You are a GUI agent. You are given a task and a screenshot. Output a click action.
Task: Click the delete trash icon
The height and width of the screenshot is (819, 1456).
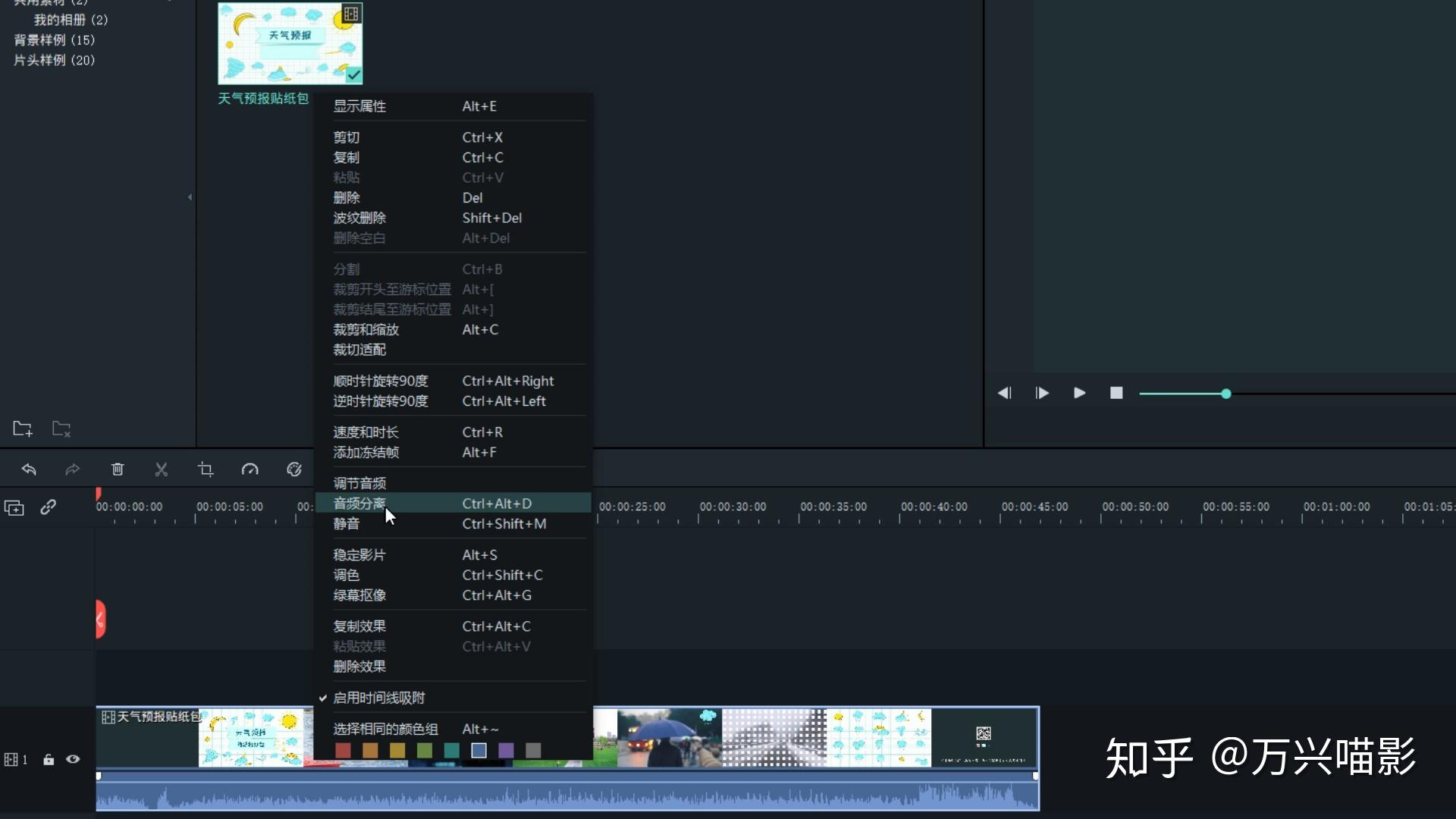point(118,469)
